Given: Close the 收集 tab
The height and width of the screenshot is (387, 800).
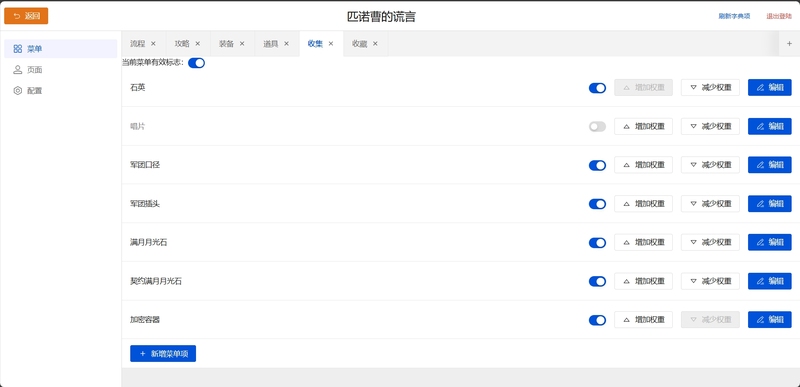Looking at the screenshot, I should pyautogui.click(x=331, y=44).
